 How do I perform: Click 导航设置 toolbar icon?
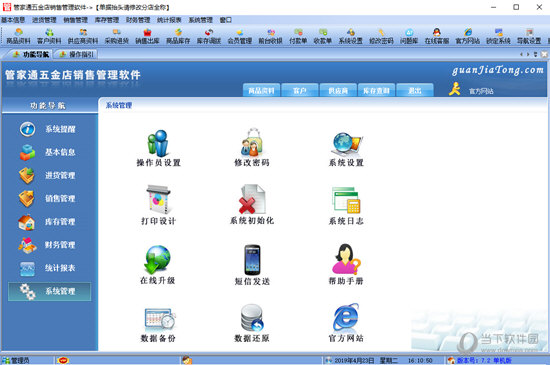tap(529, 37)
